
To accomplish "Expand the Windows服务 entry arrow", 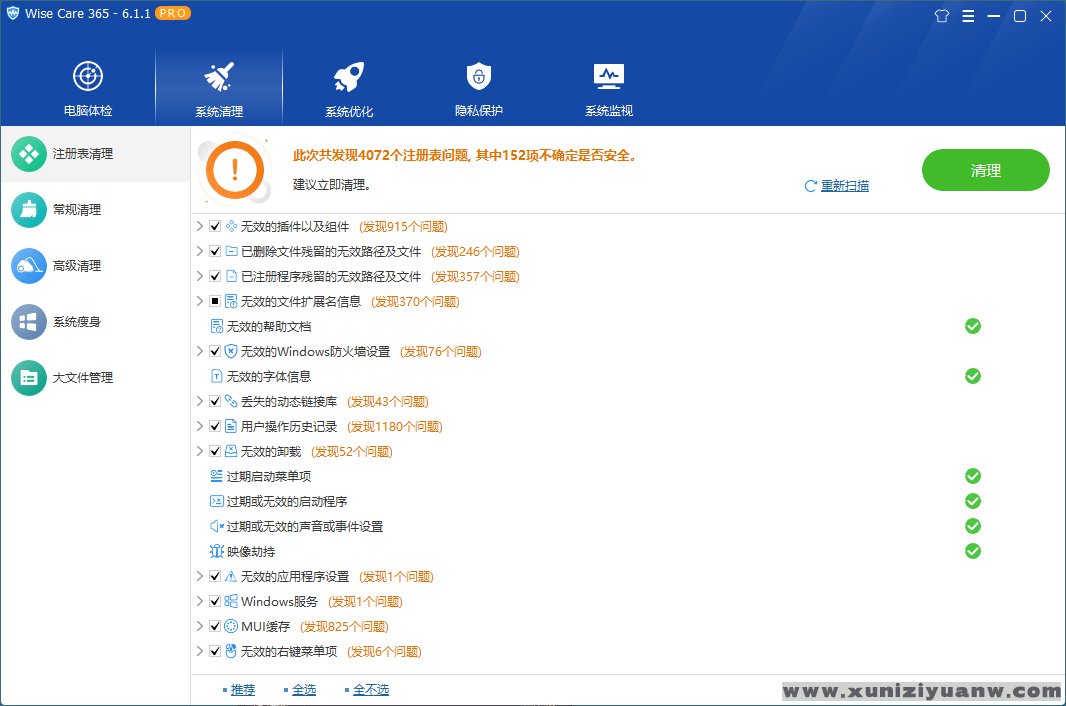I will 200,602.
